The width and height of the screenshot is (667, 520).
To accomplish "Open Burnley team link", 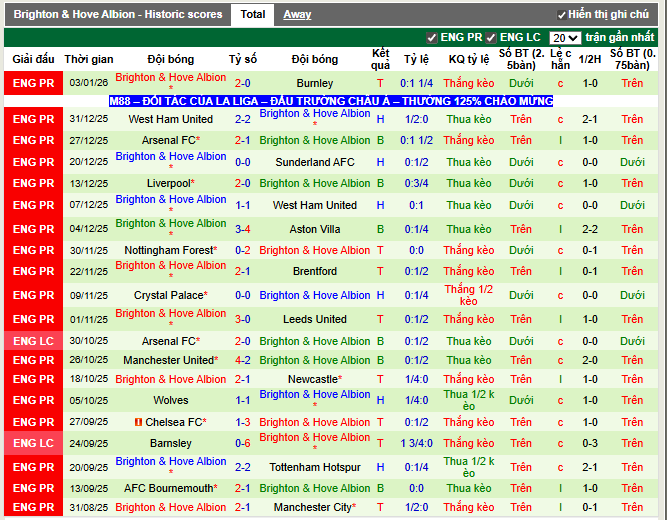I will click(315, 83).
